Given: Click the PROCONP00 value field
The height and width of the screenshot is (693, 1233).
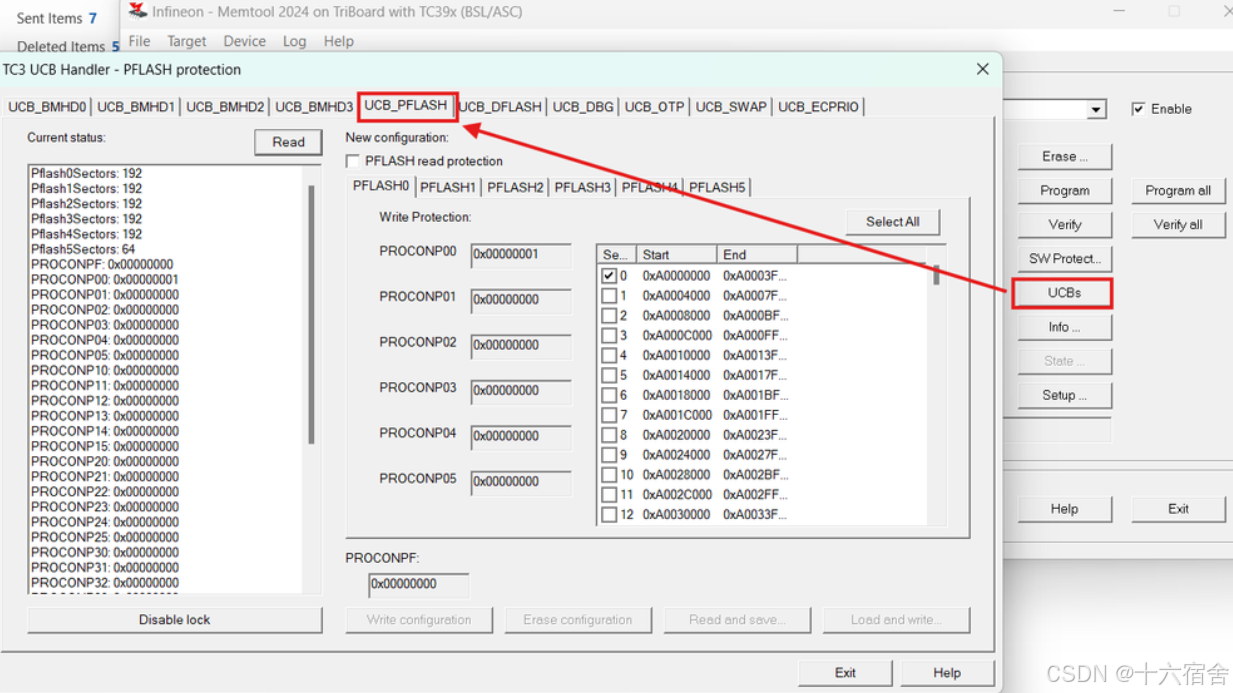Looking at the screenshot, I should [521, 255].
